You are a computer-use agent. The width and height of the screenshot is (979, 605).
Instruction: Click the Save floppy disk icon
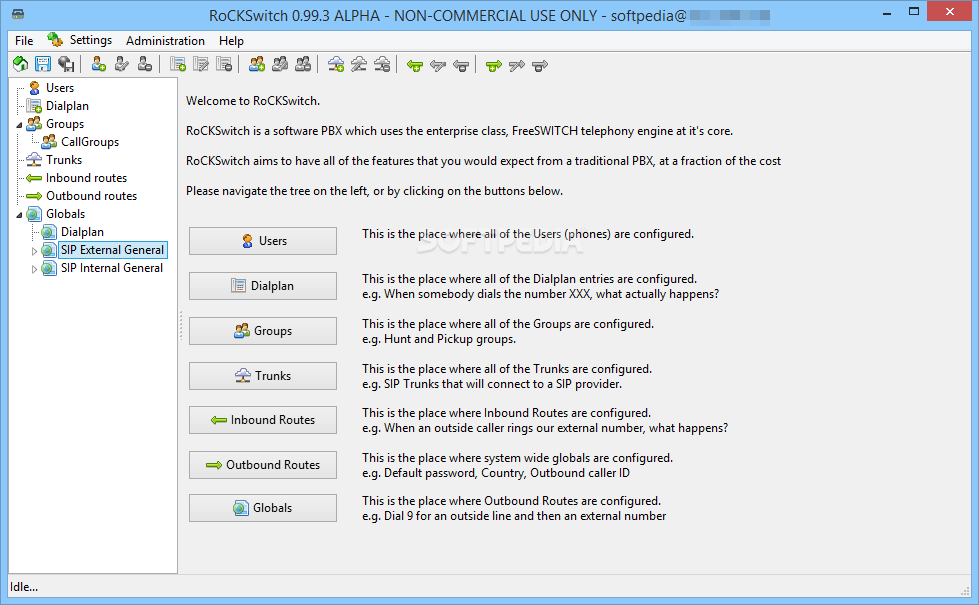pyautogui.click(x=43, y=64)
